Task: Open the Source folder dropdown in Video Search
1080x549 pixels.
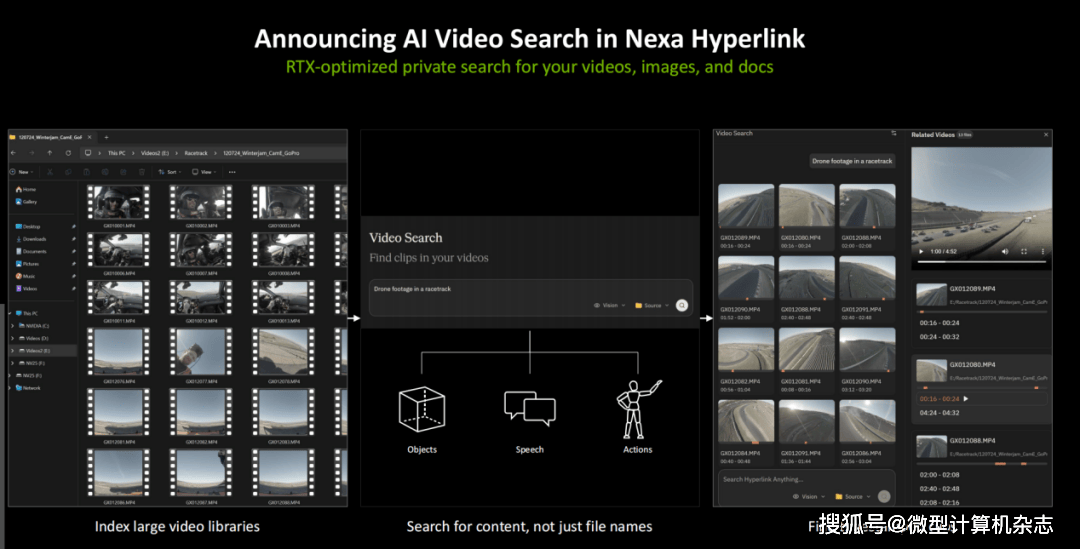Action: (x=651, y=305)
